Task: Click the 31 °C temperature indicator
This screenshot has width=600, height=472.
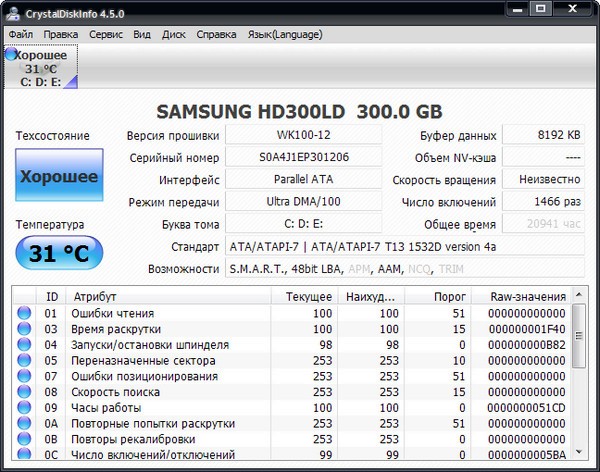Action: [59, 253]
